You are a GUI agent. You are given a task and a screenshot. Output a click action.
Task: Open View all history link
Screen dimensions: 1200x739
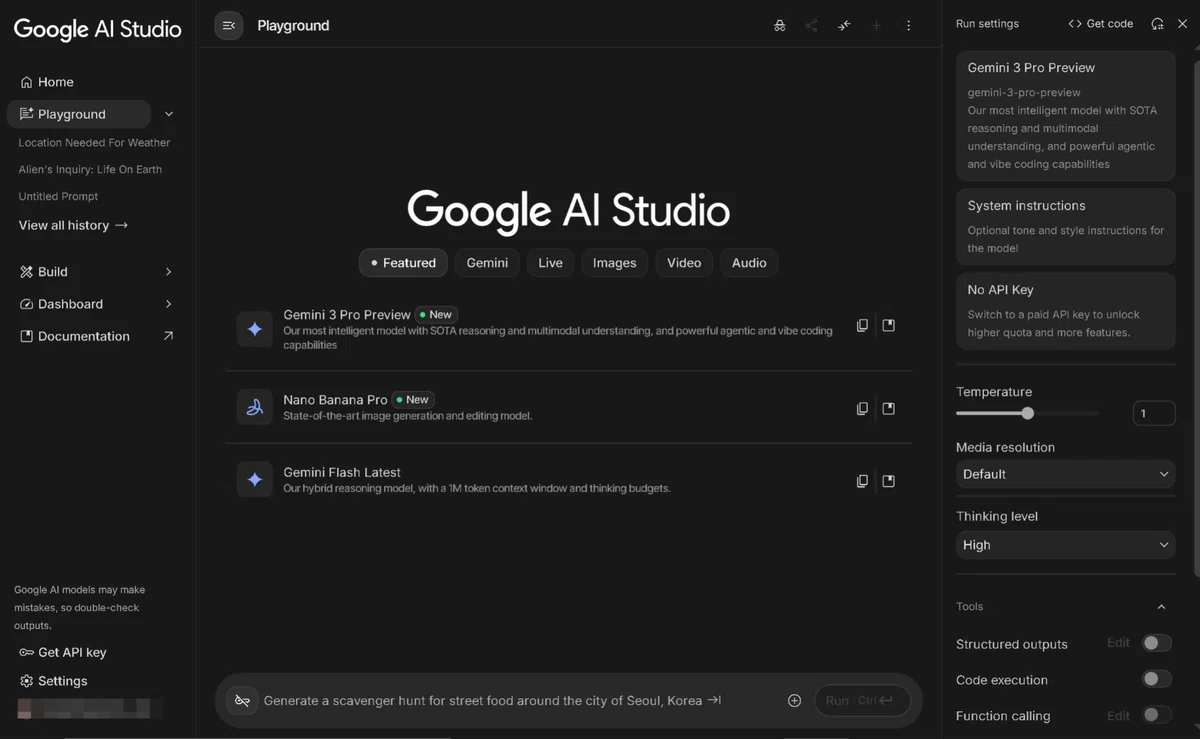[73, 225]
